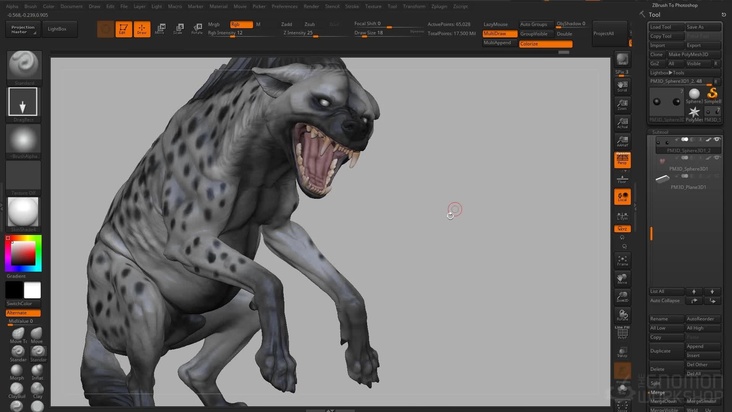732x412 pixels.
Task: Select the PM3D_Plane3D1 subtool
Action: 687,182
